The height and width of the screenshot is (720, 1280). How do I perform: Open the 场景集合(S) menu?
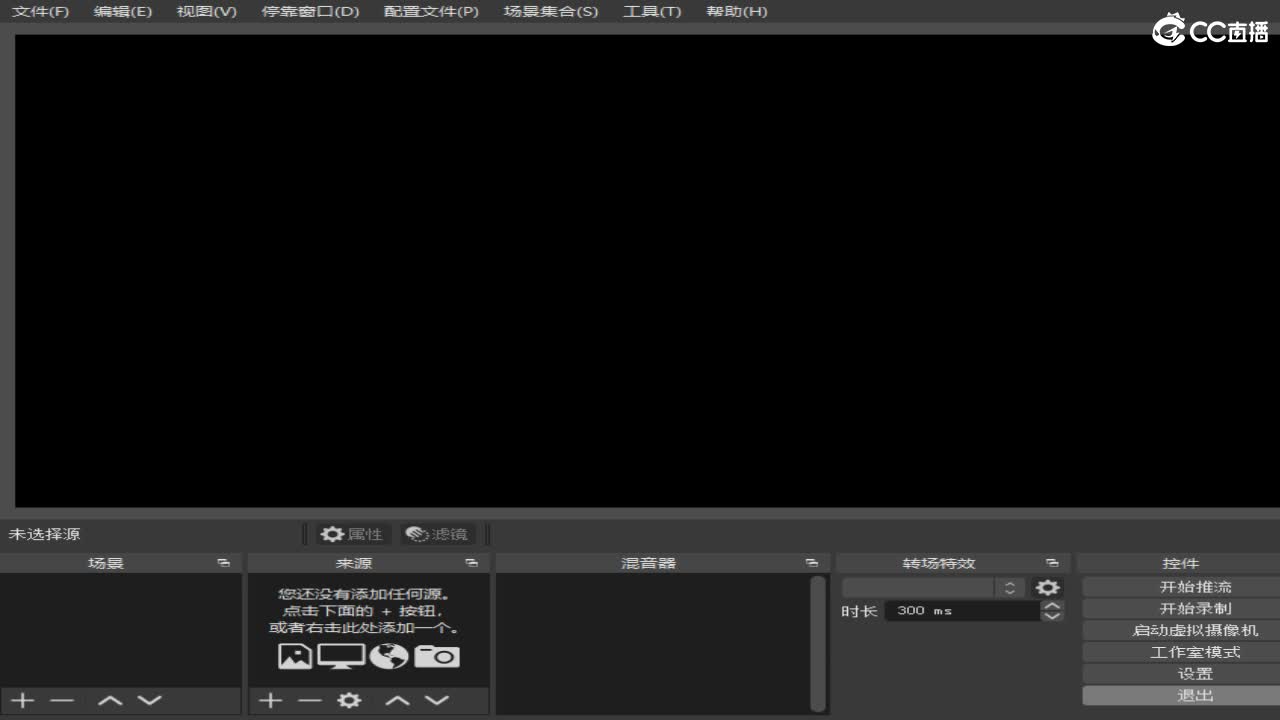551,11
